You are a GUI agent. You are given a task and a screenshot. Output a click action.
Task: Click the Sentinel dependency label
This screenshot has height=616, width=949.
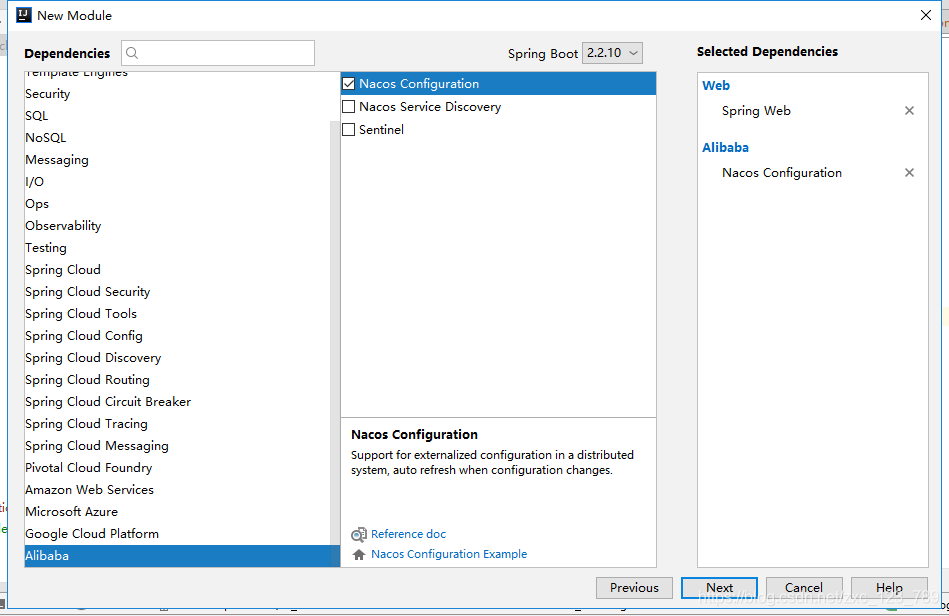click(x=381, y=130)
